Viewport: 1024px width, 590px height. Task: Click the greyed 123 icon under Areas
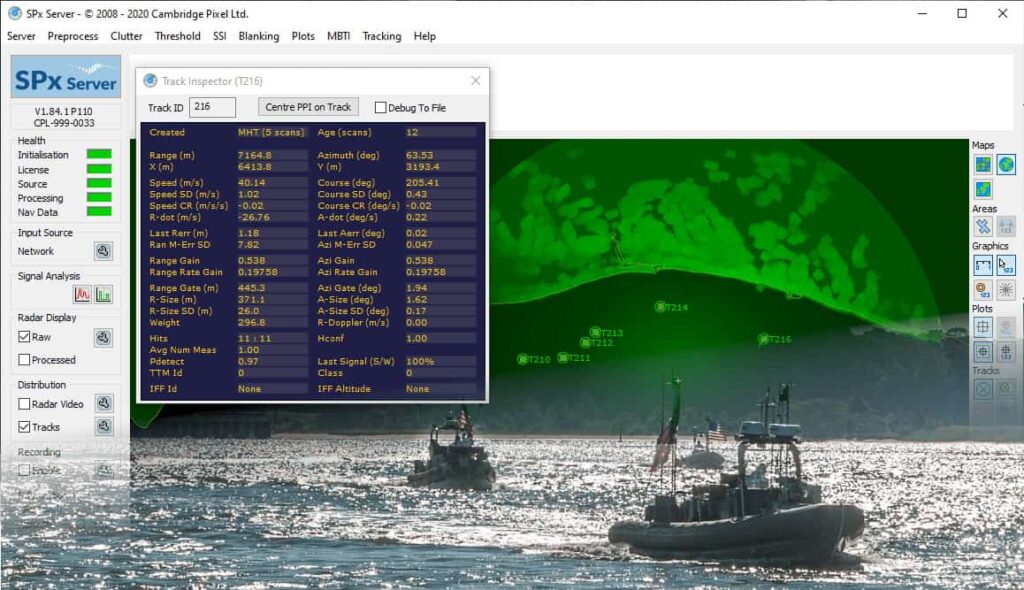pyautogui.click(x=1006, y=227)
